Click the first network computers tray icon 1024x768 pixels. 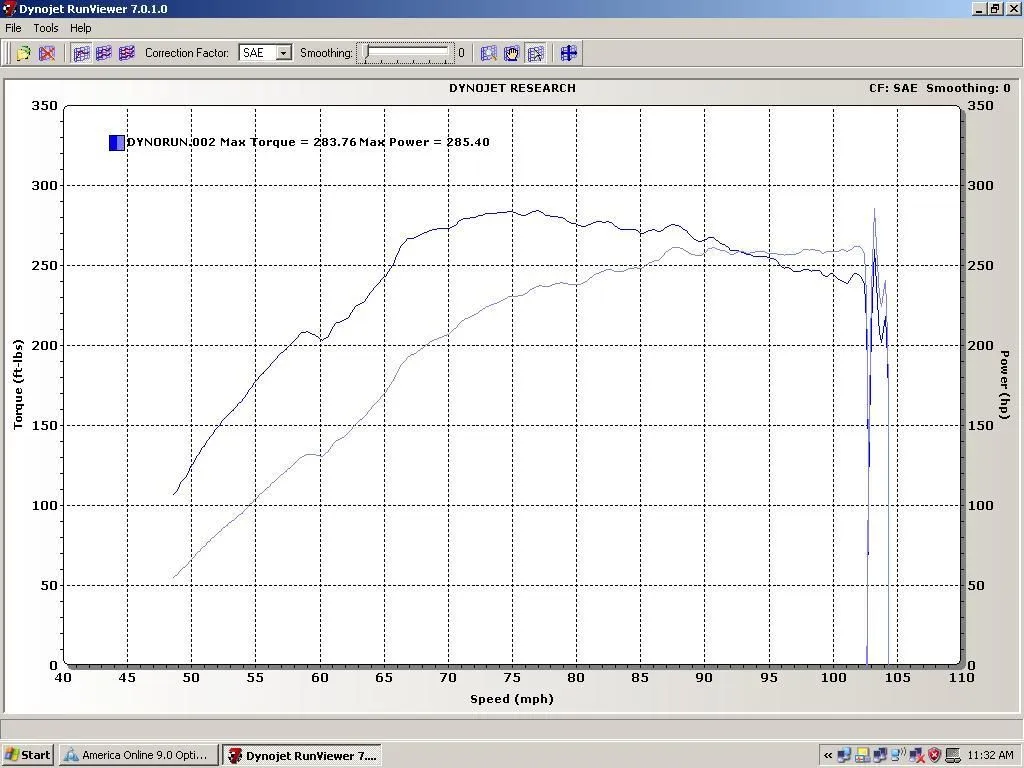844,756
